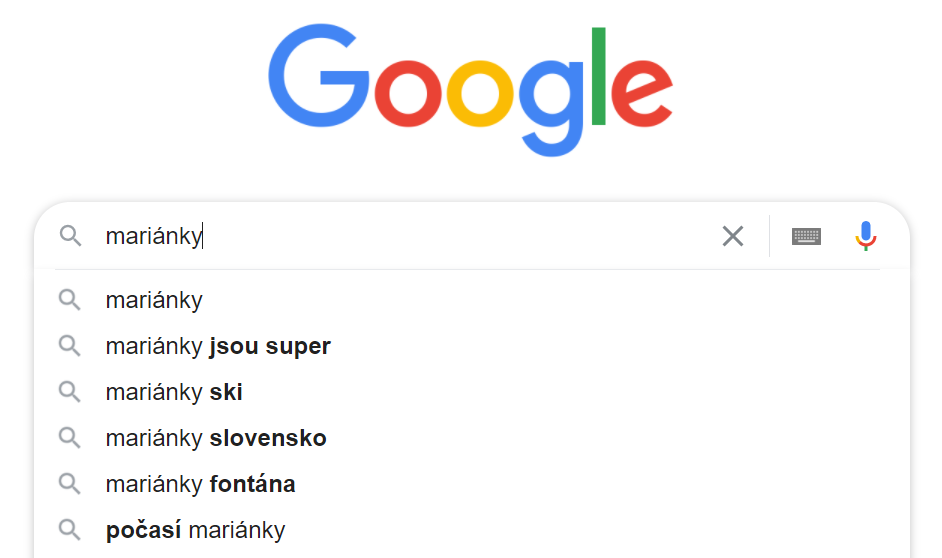Pick the "mariánky ski" suggestion
Screen dimensions: 942x558
click(x=472, y=392)
